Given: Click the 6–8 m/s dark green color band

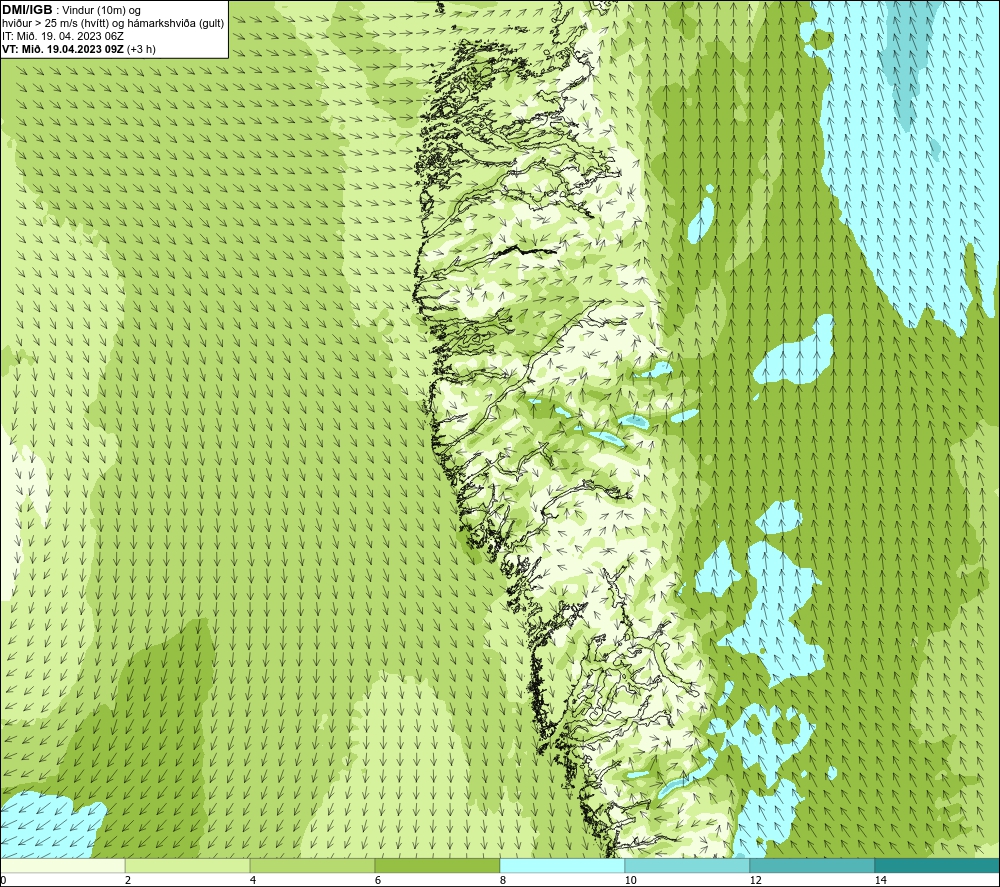Looking at the screenshot, I should 438,865.
